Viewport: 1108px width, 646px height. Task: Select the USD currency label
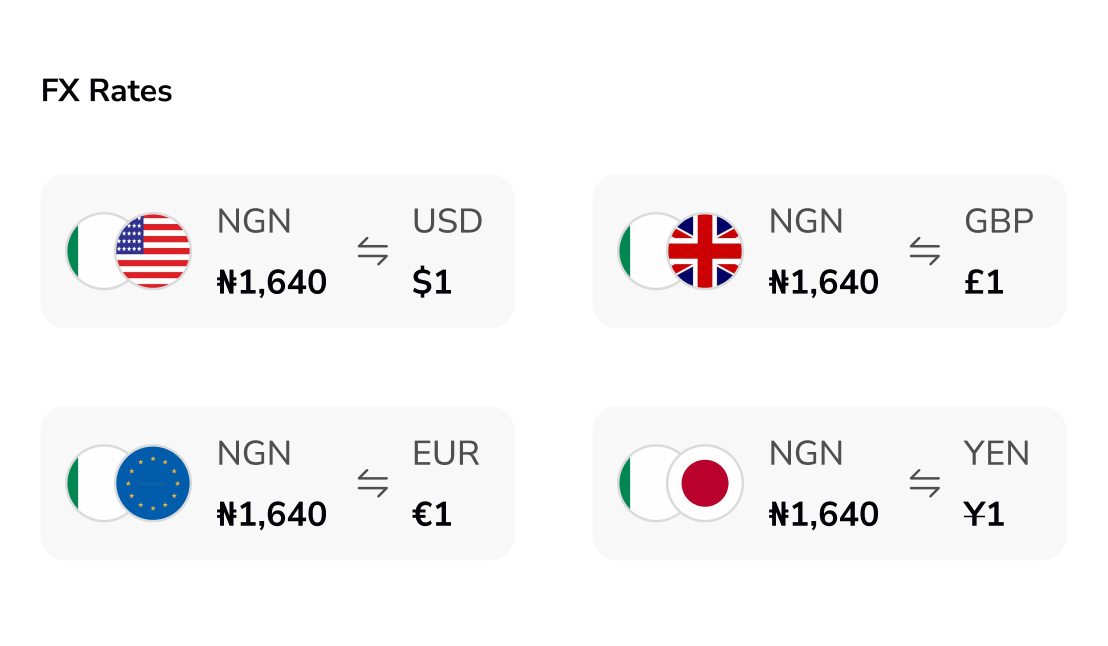point(447,221)
